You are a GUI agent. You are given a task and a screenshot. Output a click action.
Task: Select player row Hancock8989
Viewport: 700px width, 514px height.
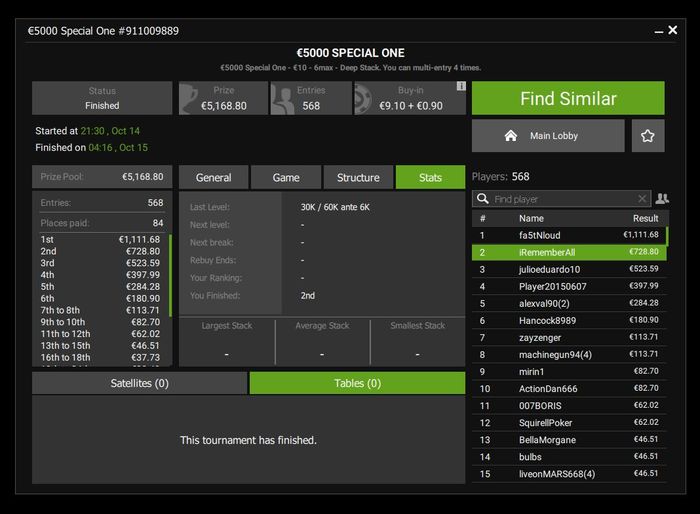(569, 321)
